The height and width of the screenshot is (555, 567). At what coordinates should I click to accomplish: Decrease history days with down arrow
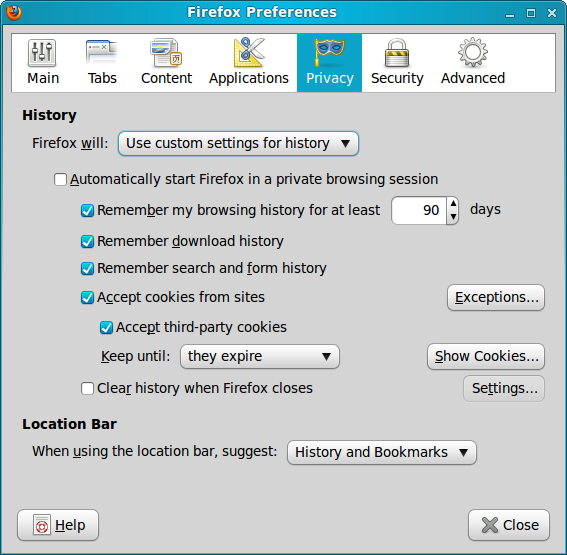click(x=453, y=217)
